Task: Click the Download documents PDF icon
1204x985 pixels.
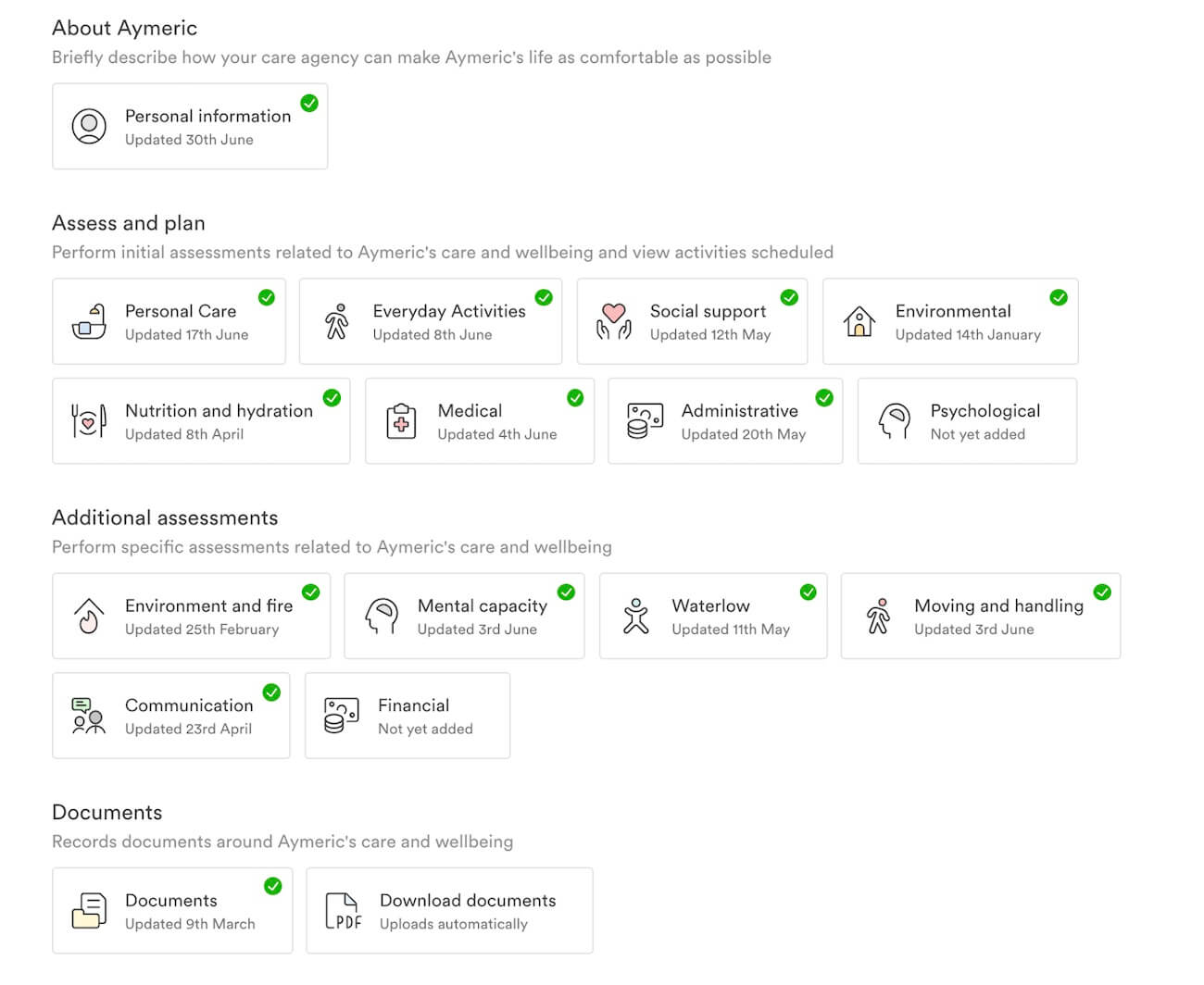Action: [x=343, y=911]
